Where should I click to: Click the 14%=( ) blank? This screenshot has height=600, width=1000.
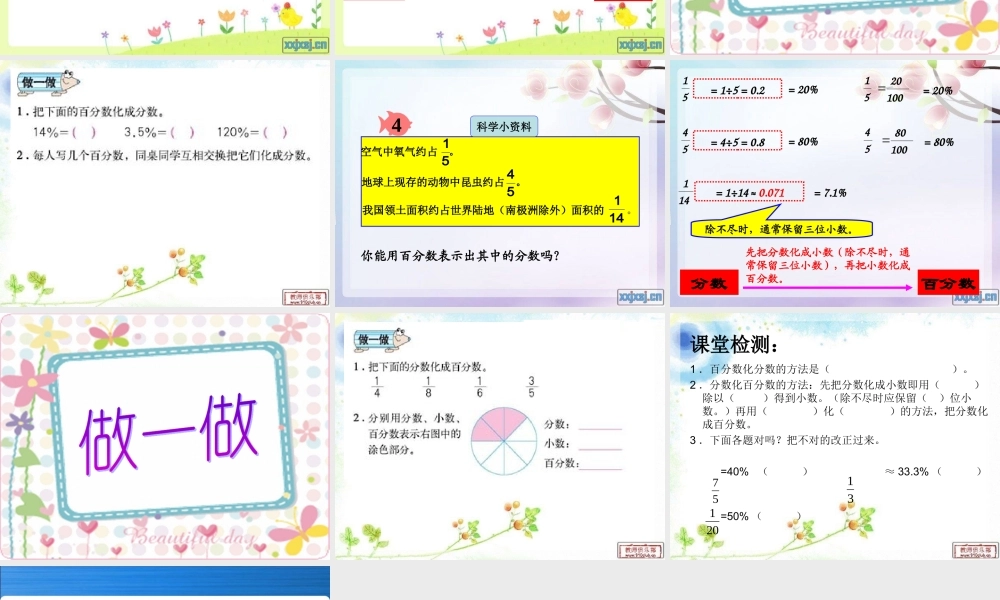[64, 133]
